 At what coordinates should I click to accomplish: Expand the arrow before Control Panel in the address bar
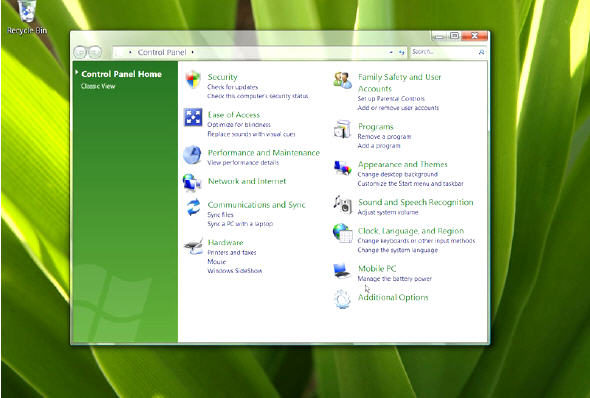[130, 52]
